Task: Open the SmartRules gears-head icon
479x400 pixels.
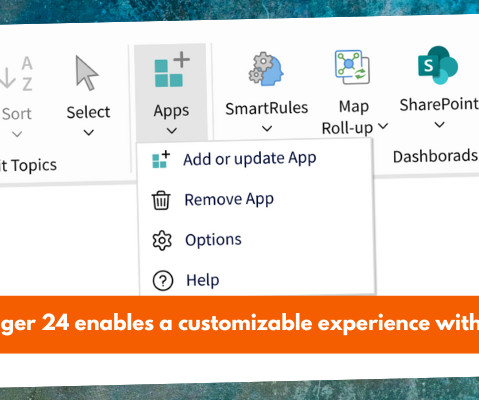Action: [x=266, y=69]
